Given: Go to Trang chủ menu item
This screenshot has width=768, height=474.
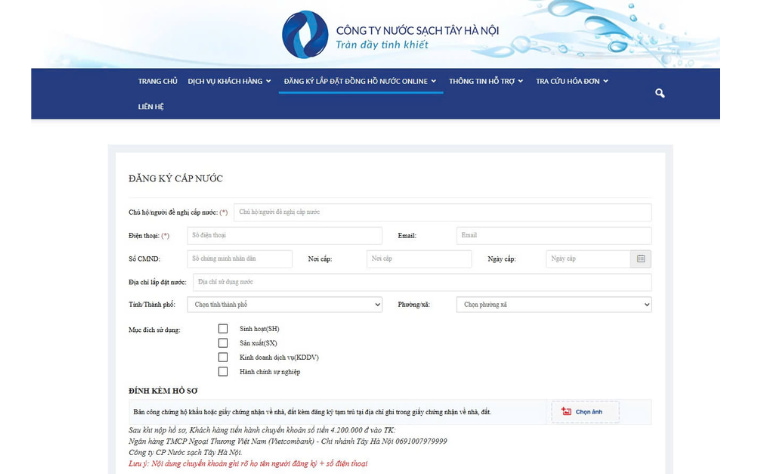Looking at the screenshot, I should pyautogui.click(x=158, y=81).
